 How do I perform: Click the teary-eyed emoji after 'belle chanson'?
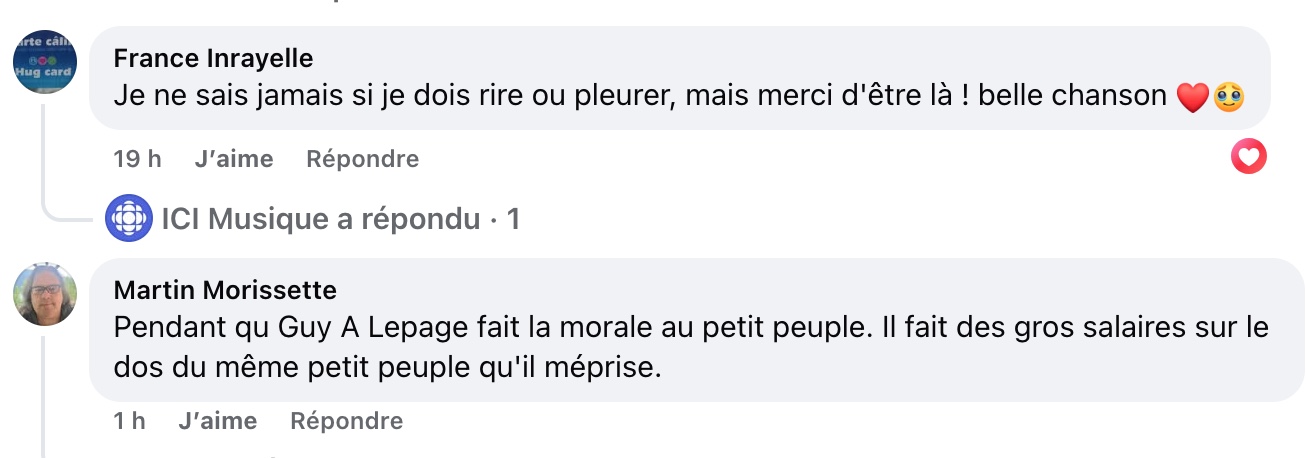(x=1228, y=97)
